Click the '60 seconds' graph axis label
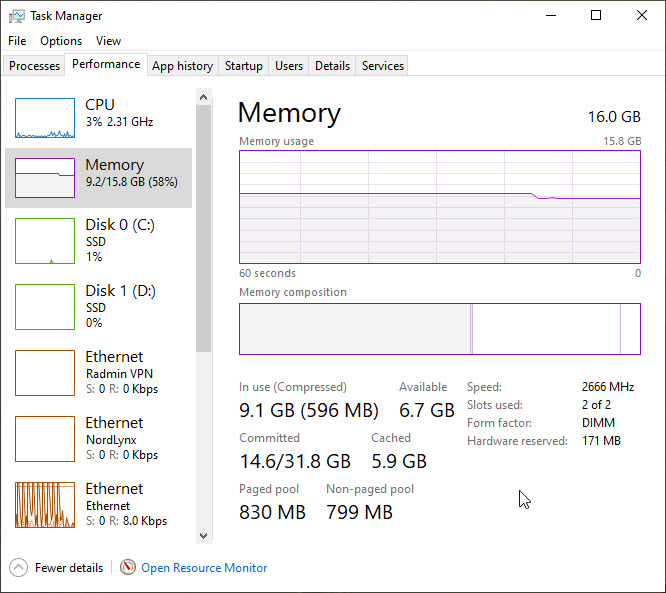This screenshot has width=666, height=593. point(267,273)
